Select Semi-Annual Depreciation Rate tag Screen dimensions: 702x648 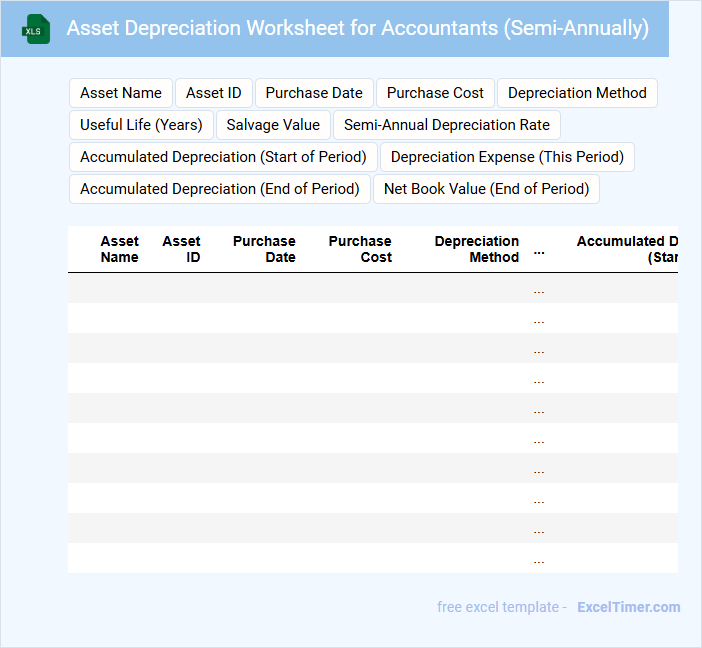pyautogui.click(x=447, y=125)
